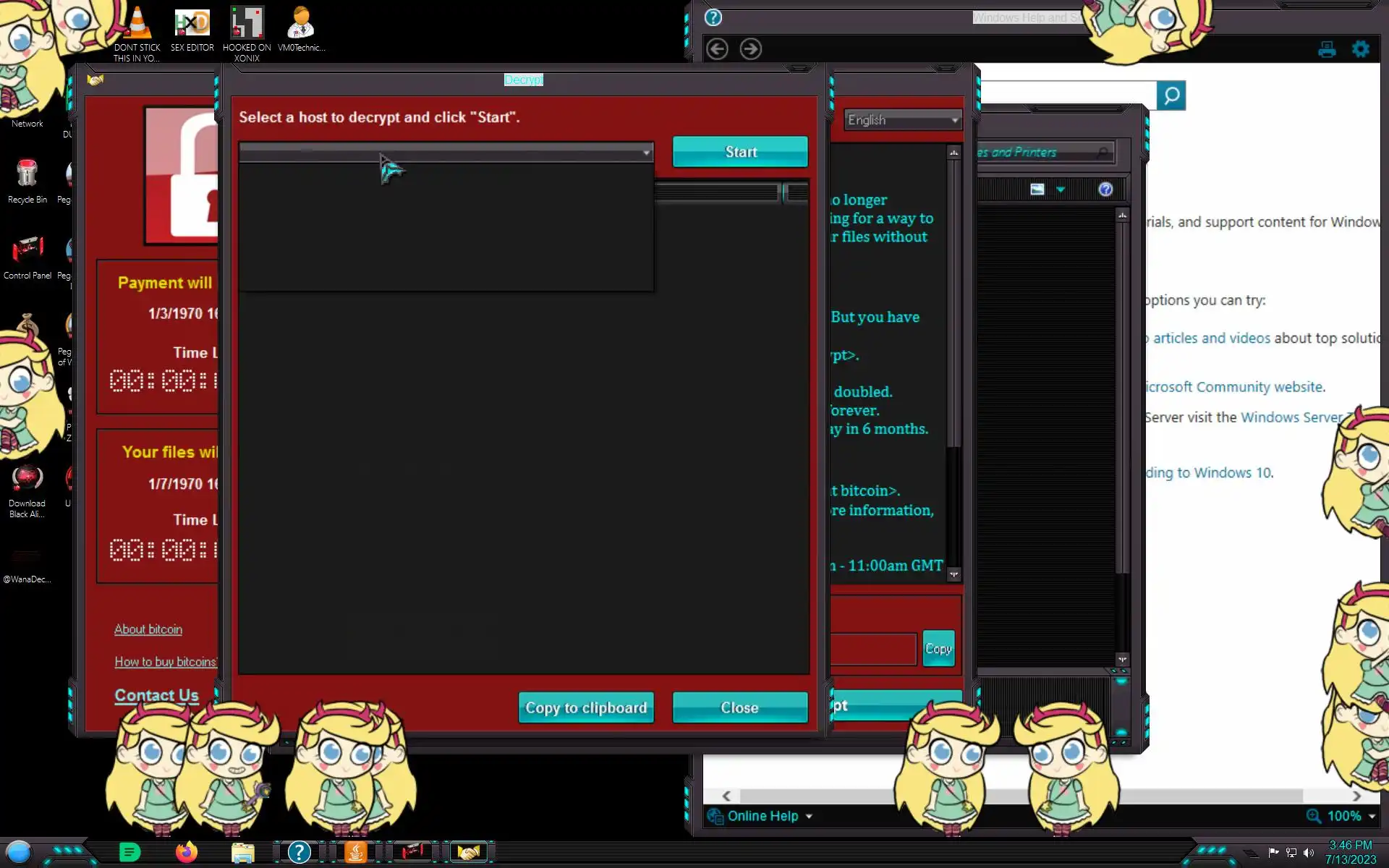Click the printer icon in Help window
The width and height of the screenshot is (1389, 868).
1327,49
